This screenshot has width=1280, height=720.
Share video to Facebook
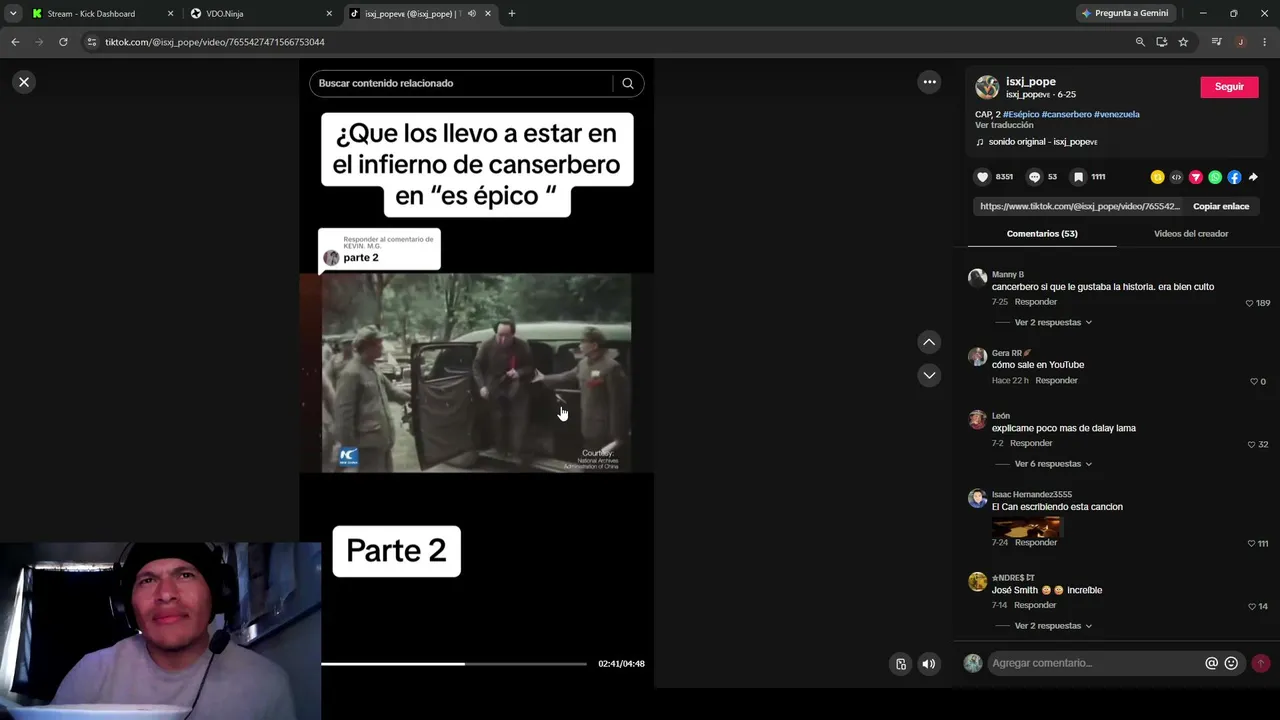click(1234, 177)
